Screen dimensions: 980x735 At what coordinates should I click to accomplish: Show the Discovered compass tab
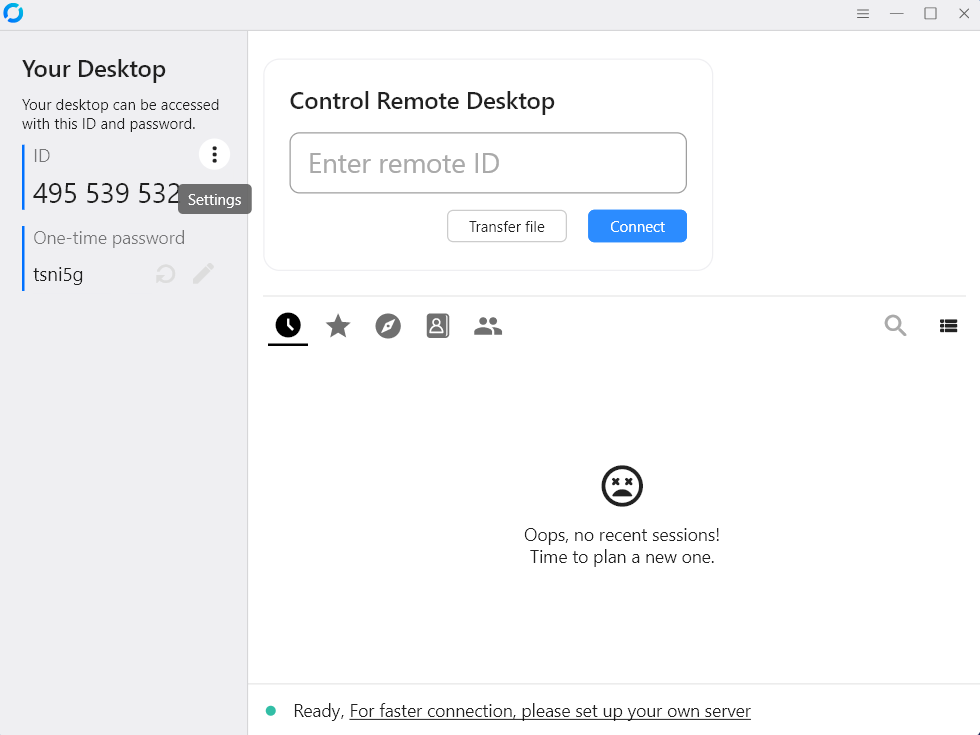coord(388,326)
